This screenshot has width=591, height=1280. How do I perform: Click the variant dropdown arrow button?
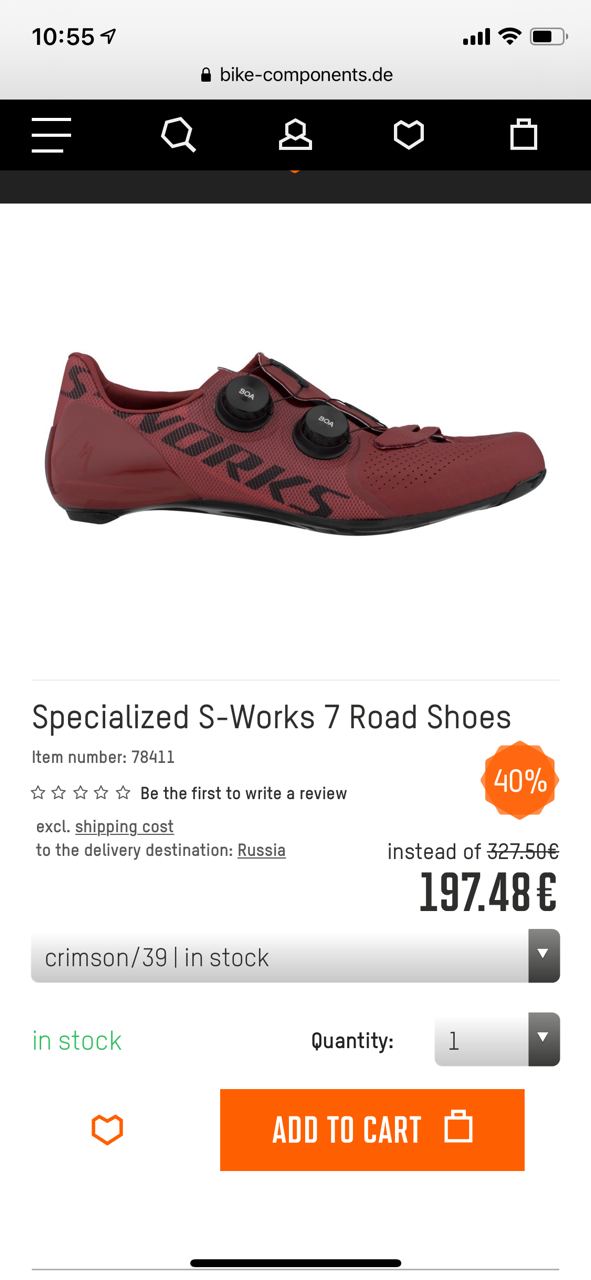(543, 957)
